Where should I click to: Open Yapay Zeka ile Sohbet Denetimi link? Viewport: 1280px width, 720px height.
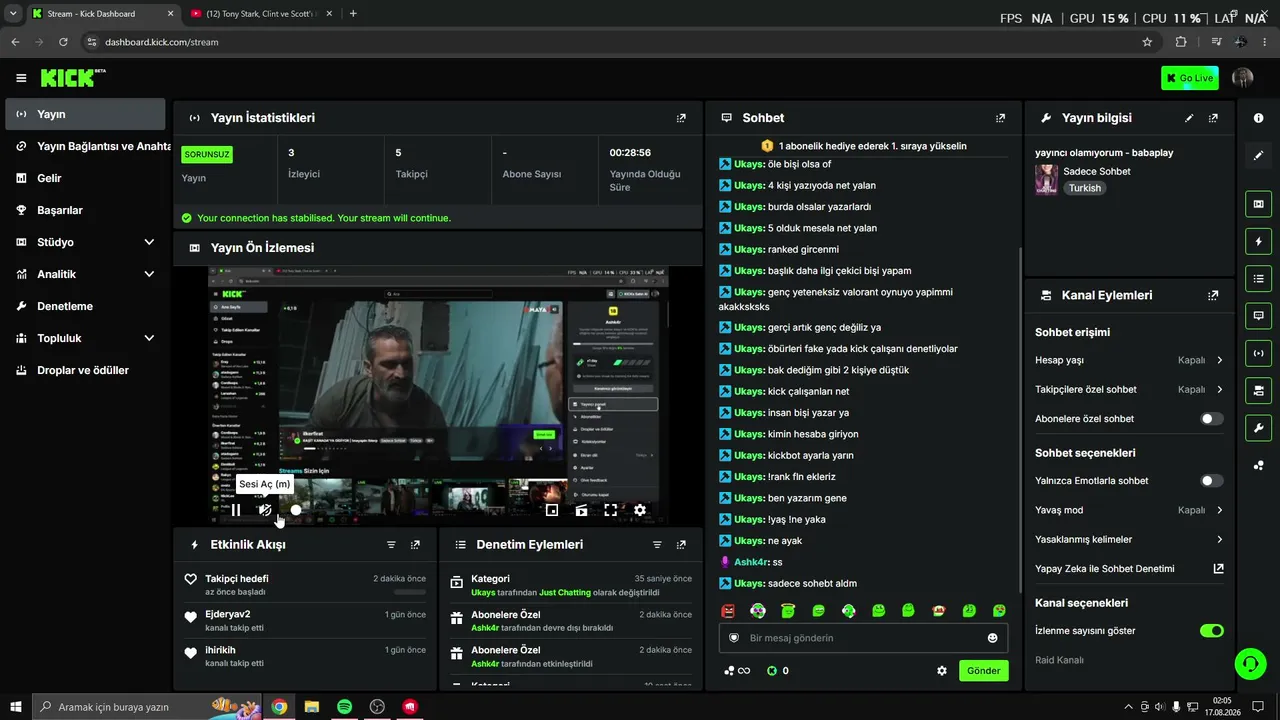[x=1129, y=569]
